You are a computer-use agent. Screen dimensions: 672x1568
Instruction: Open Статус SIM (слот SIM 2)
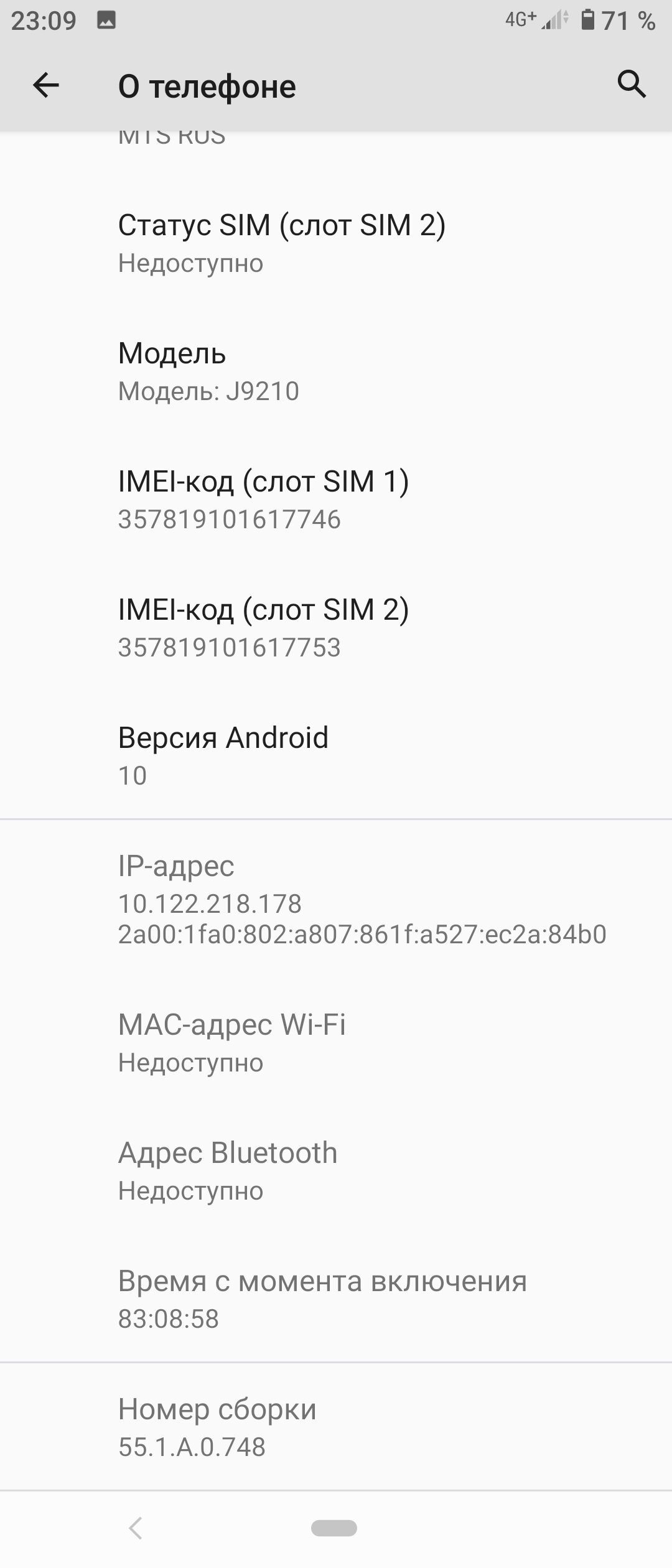pos(336,243)
